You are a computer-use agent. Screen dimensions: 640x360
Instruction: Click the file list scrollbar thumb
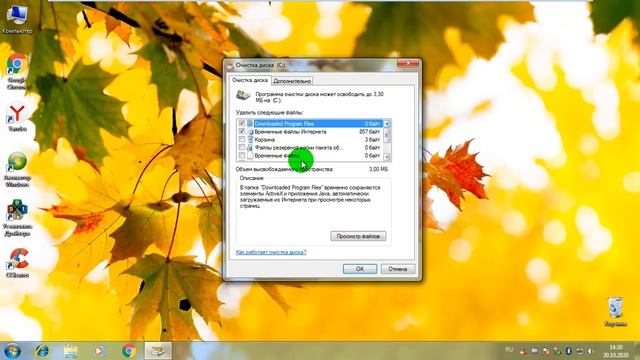click(387, 135)
